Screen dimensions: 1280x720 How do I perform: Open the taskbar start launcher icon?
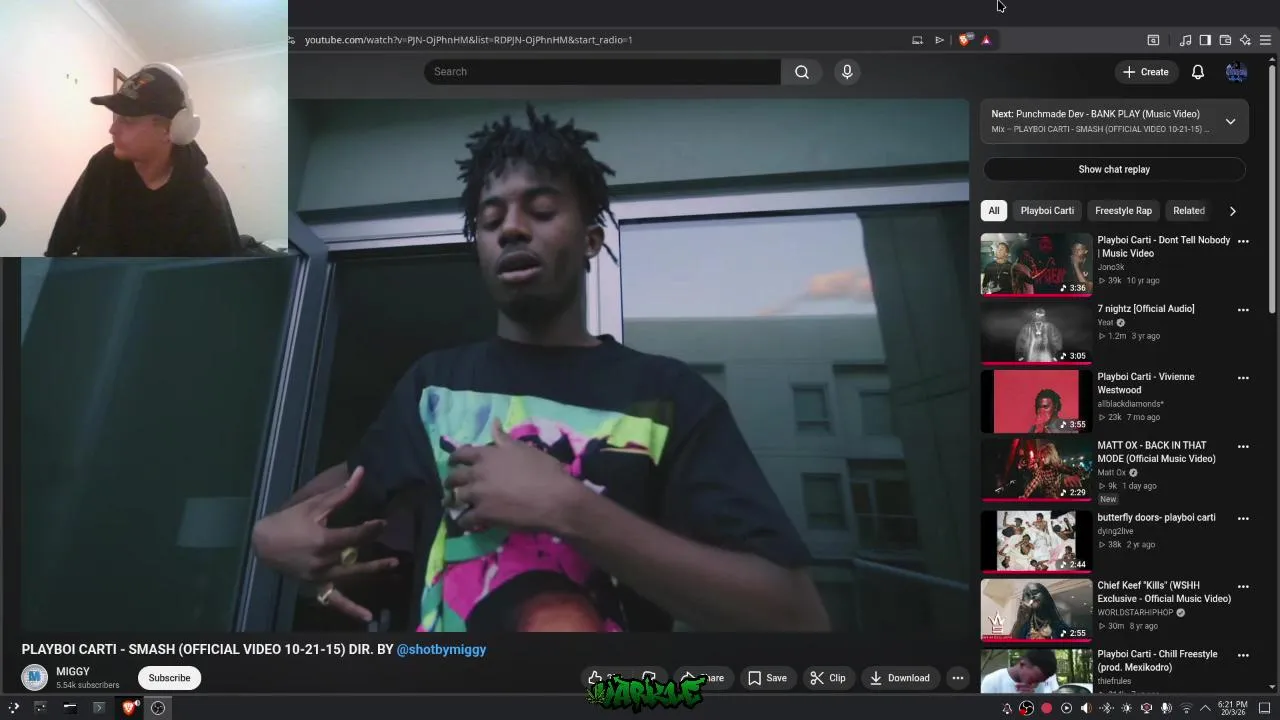13,708
